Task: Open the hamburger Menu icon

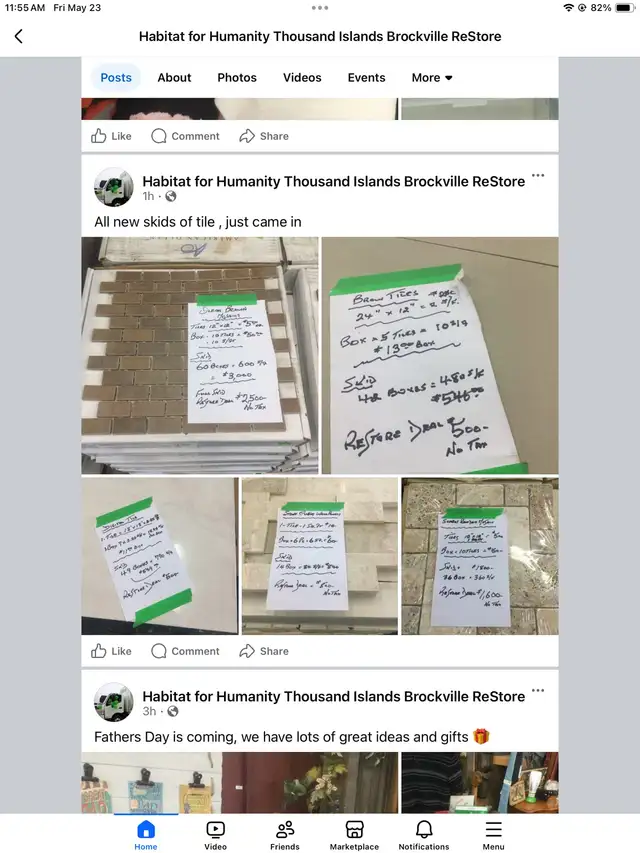Action: point(494,830)
